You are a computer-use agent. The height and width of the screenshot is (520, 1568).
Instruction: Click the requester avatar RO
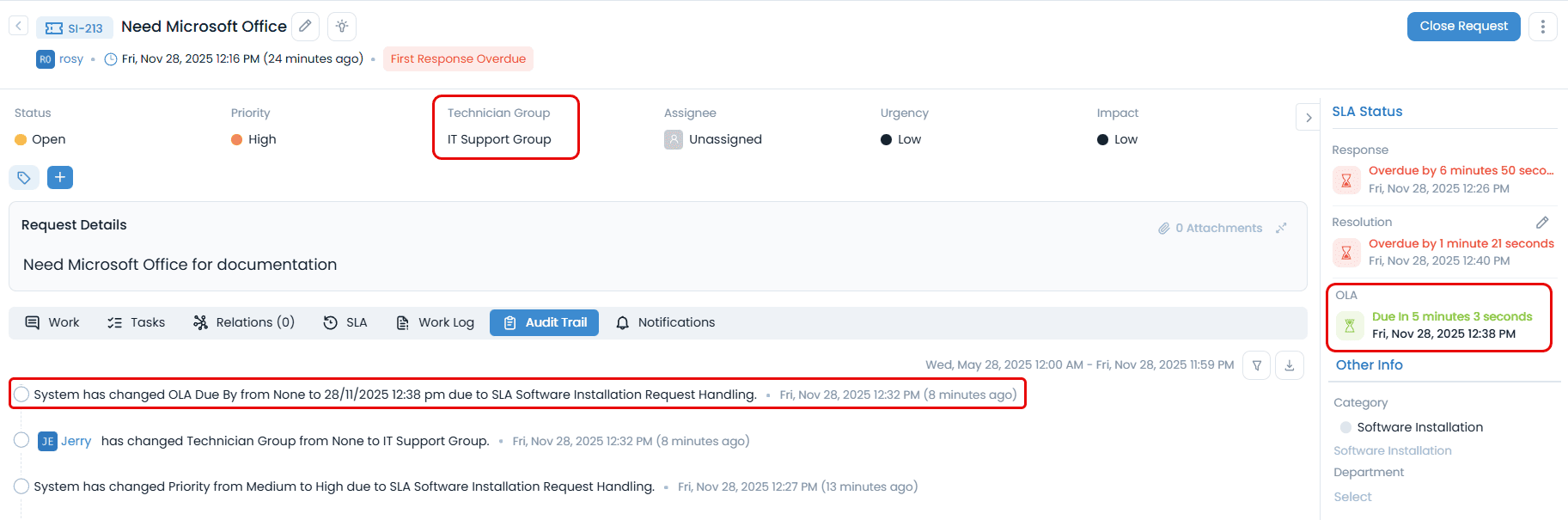pos(46,59)
